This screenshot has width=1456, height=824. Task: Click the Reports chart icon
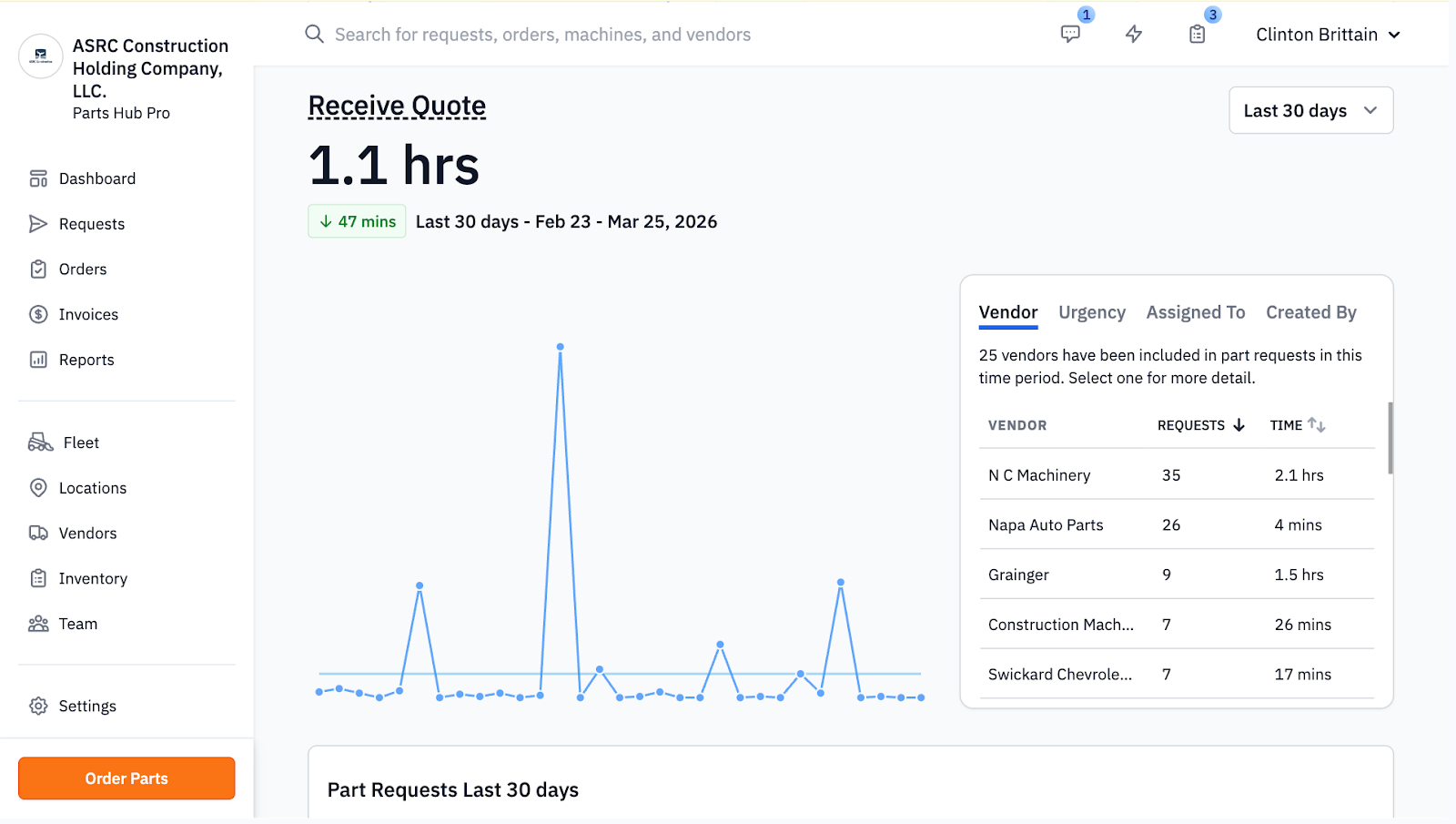(x=38, y=360)
